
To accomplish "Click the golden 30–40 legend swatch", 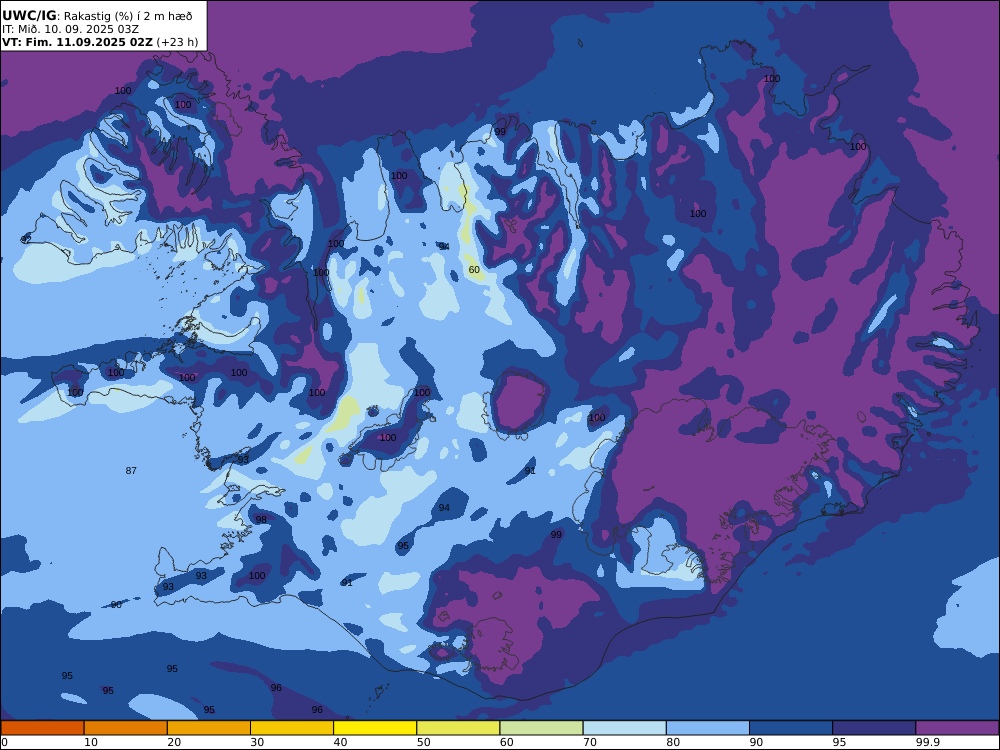I will click(x=292, y=728).
